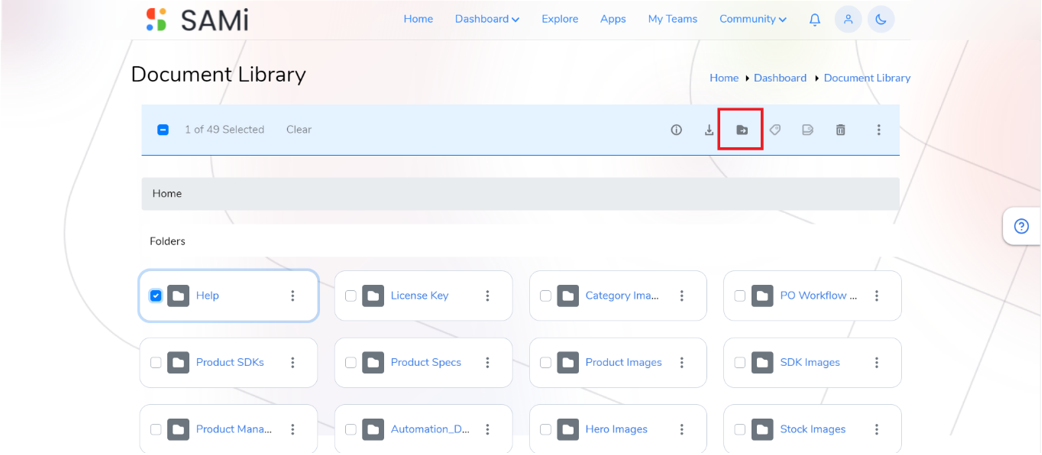Click the Product Images folder icon
Screen dimensions: 1042x455
pos(568,363)
